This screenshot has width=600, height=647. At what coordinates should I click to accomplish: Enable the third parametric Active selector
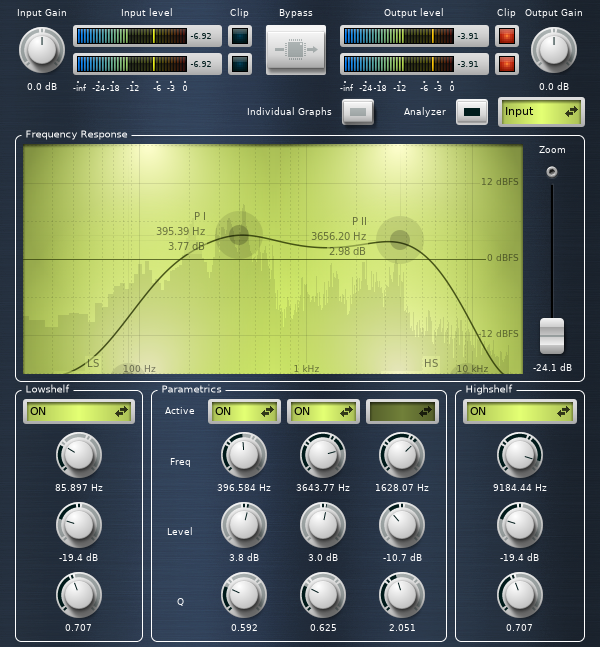pos(402,411)
